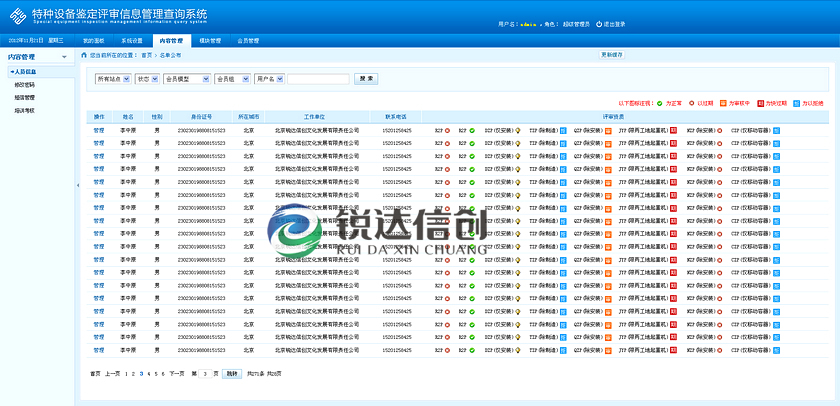
Task: Open the 会员组 member group dropdown
Action: [230, 78]
